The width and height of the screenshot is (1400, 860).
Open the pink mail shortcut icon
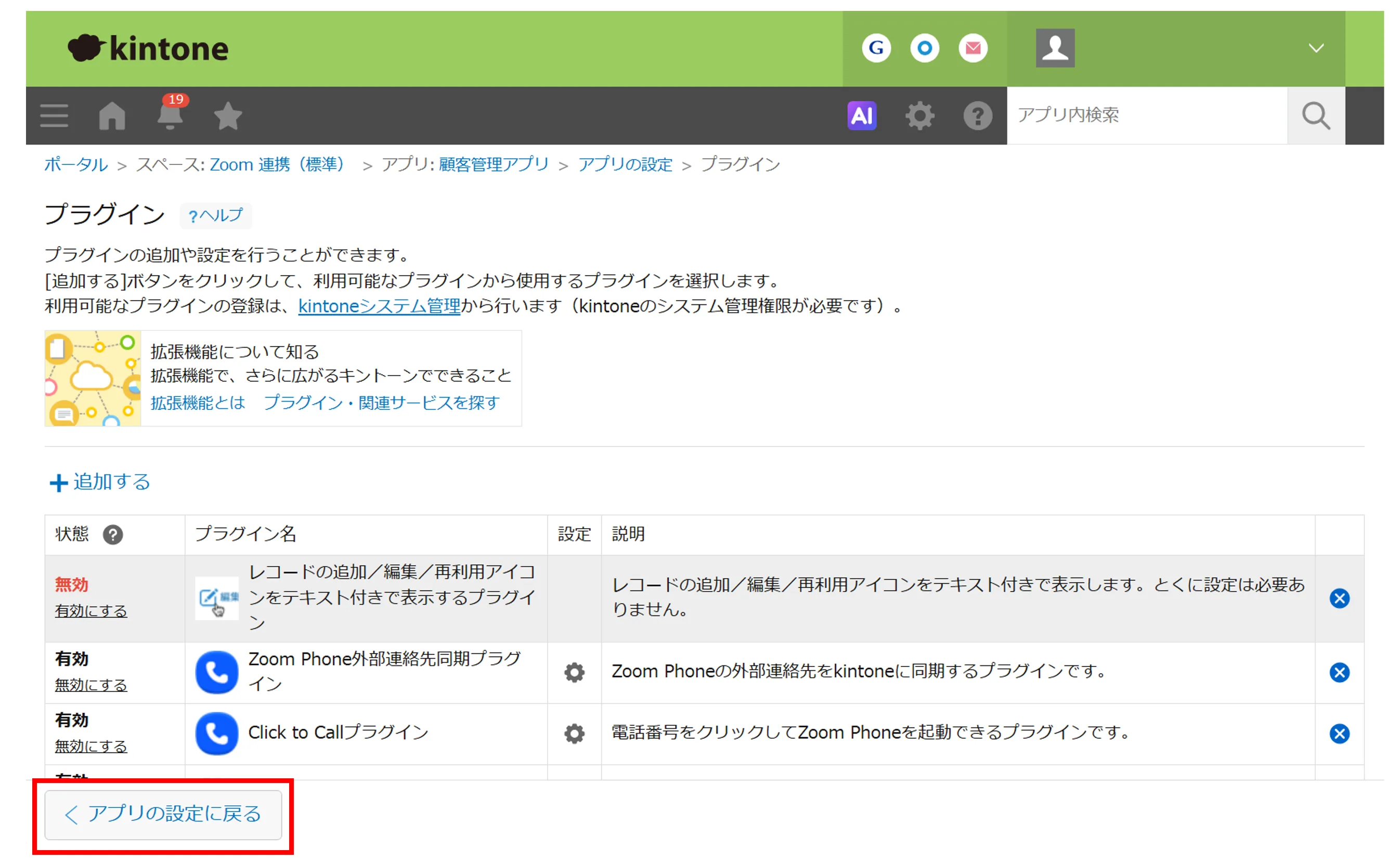973,48
